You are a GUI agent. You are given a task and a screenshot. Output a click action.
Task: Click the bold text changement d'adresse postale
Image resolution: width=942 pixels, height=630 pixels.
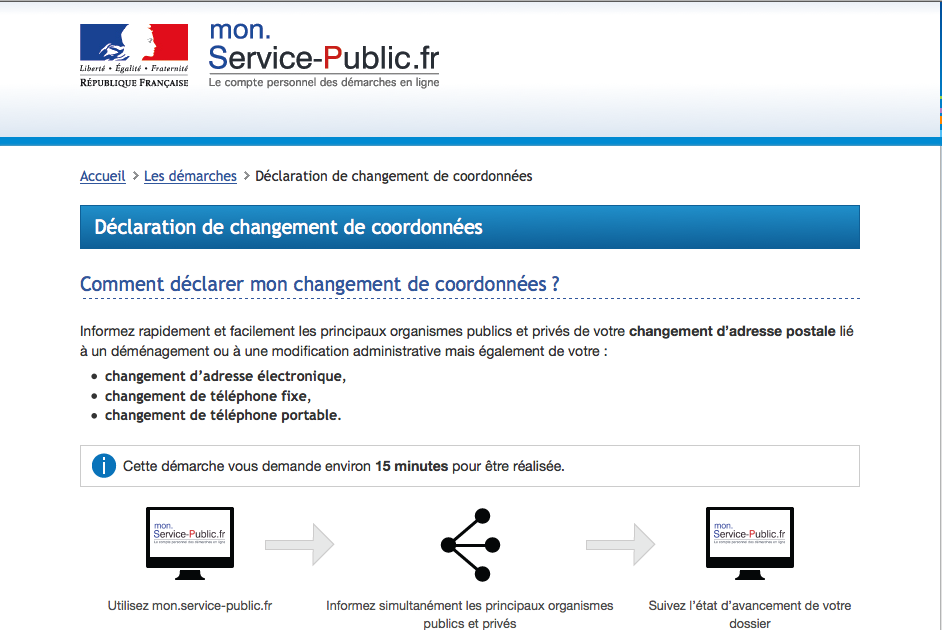tap(732, 331)
